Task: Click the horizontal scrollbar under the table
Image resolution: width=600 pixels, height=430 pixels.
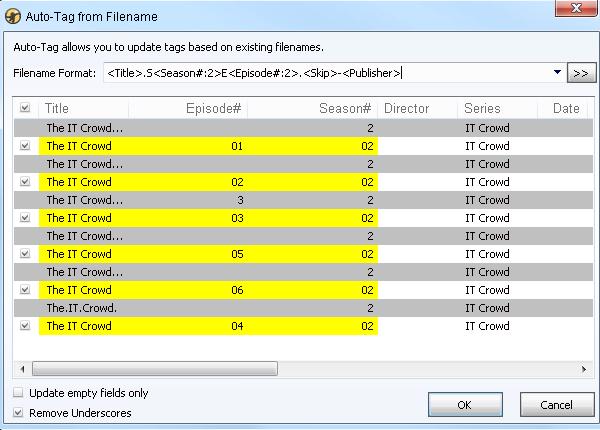Action: [x=150, y=369]
